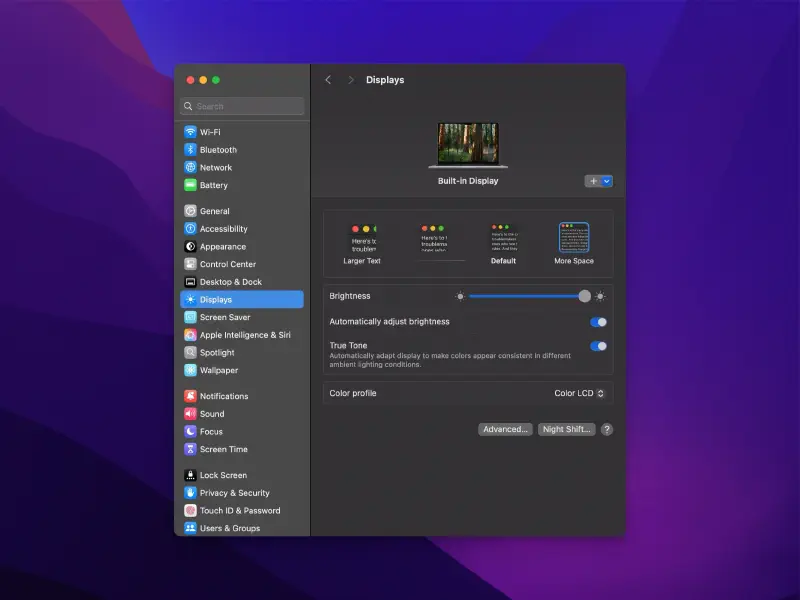The height and width of the screenshot is (600, 800).
Task: Toggle Automatically adjust brightness off
Action: 598,321
